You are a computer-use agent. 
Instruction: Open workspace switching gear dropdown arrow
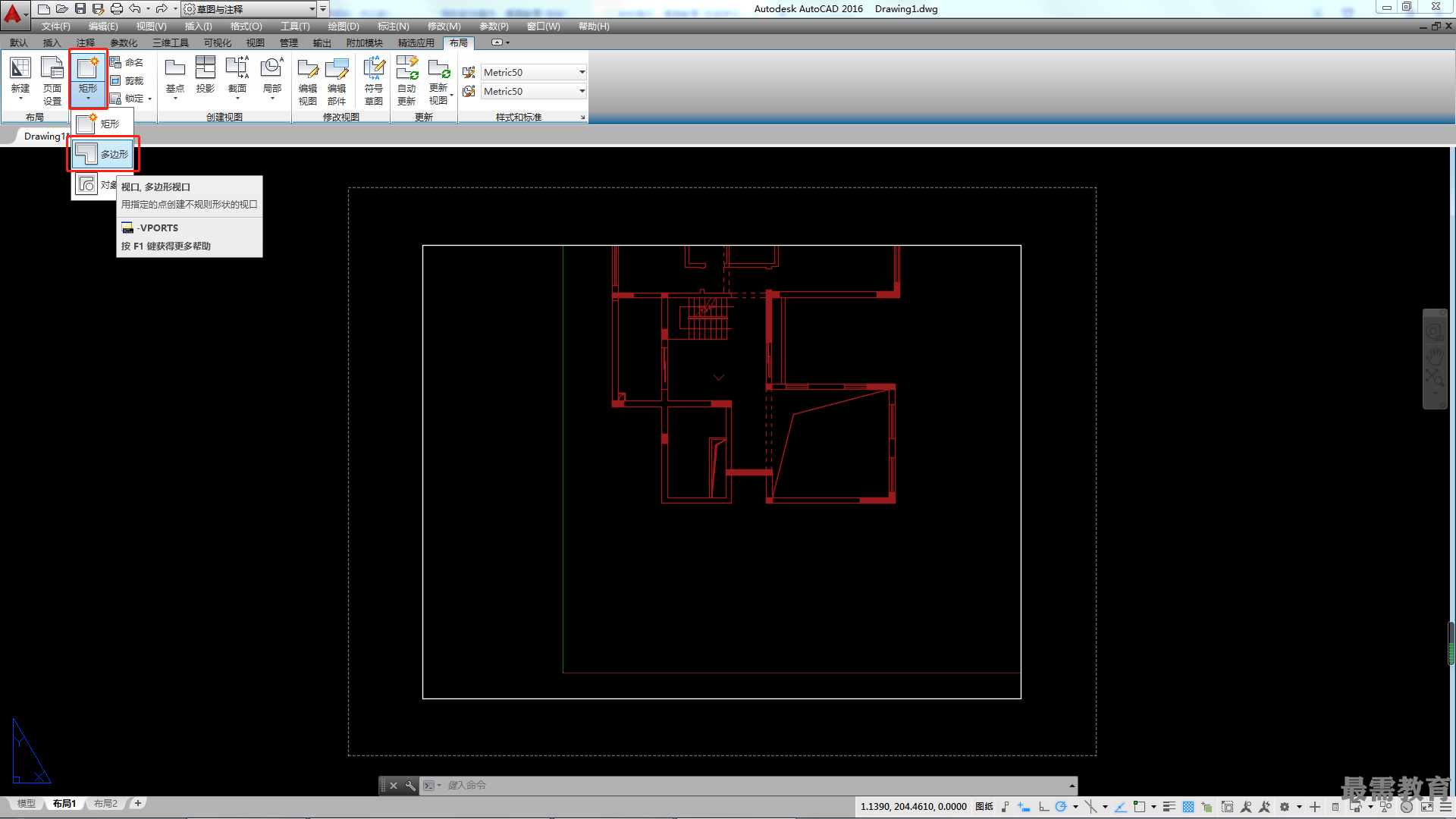click(x=1299, y=807)
